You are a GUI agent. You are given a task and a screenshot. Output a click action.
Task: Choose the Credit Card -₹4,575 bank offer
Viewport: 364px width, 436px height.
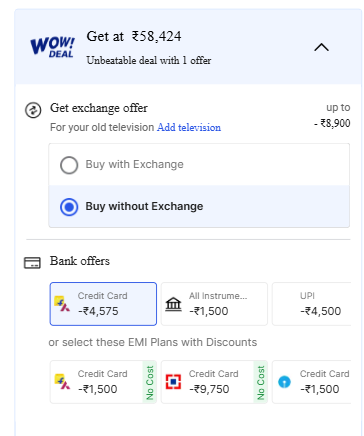click(103, 304)
